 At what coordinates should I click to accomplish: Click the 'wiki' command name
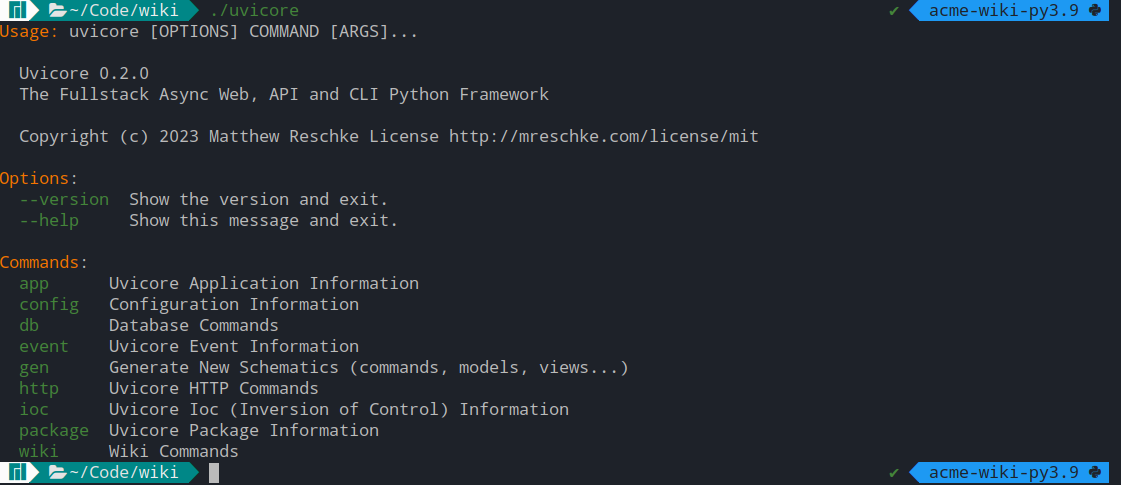(39, 451)
